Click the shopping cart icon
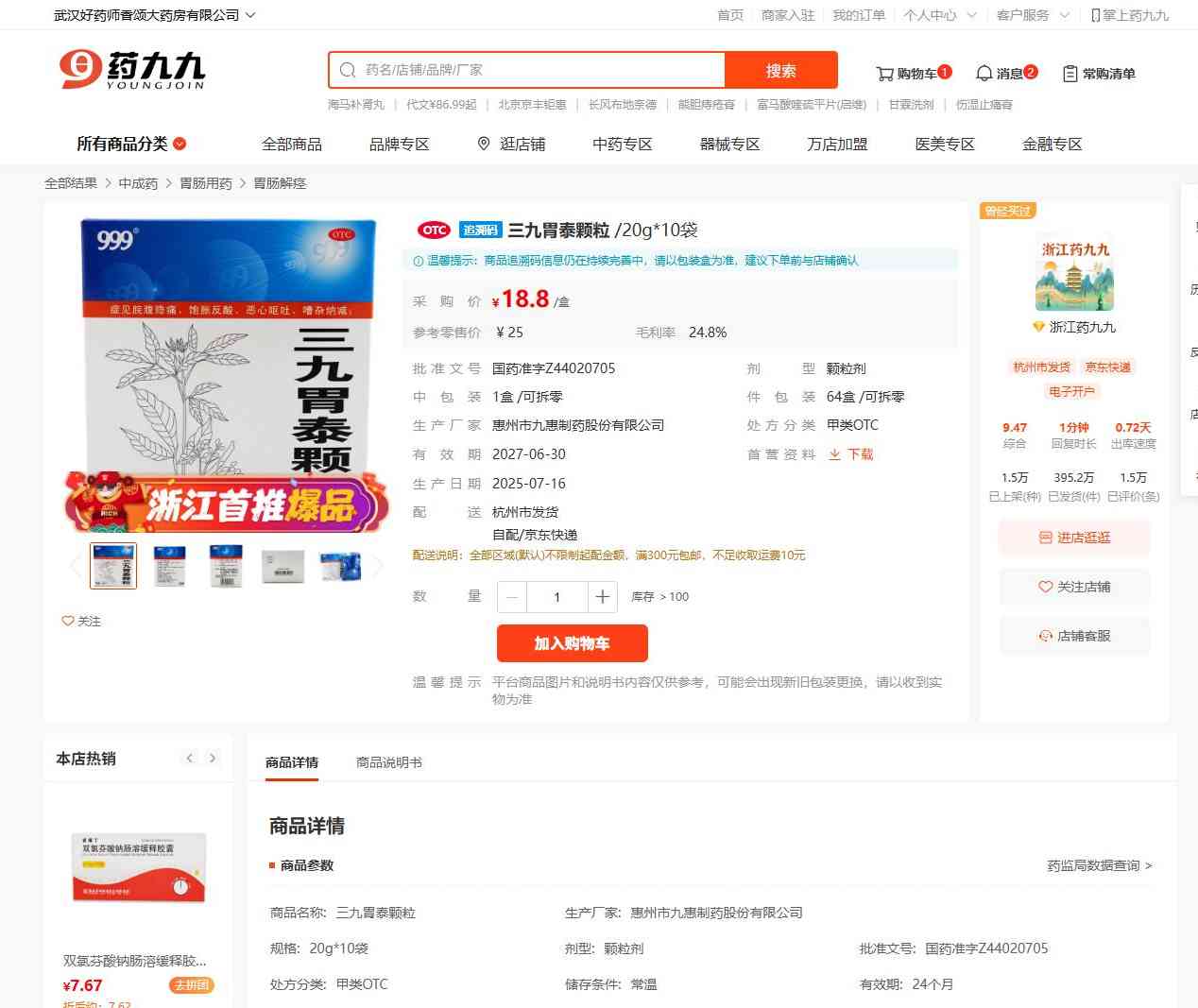This screenshot has height=1008, width=1198. coord(885,74)
